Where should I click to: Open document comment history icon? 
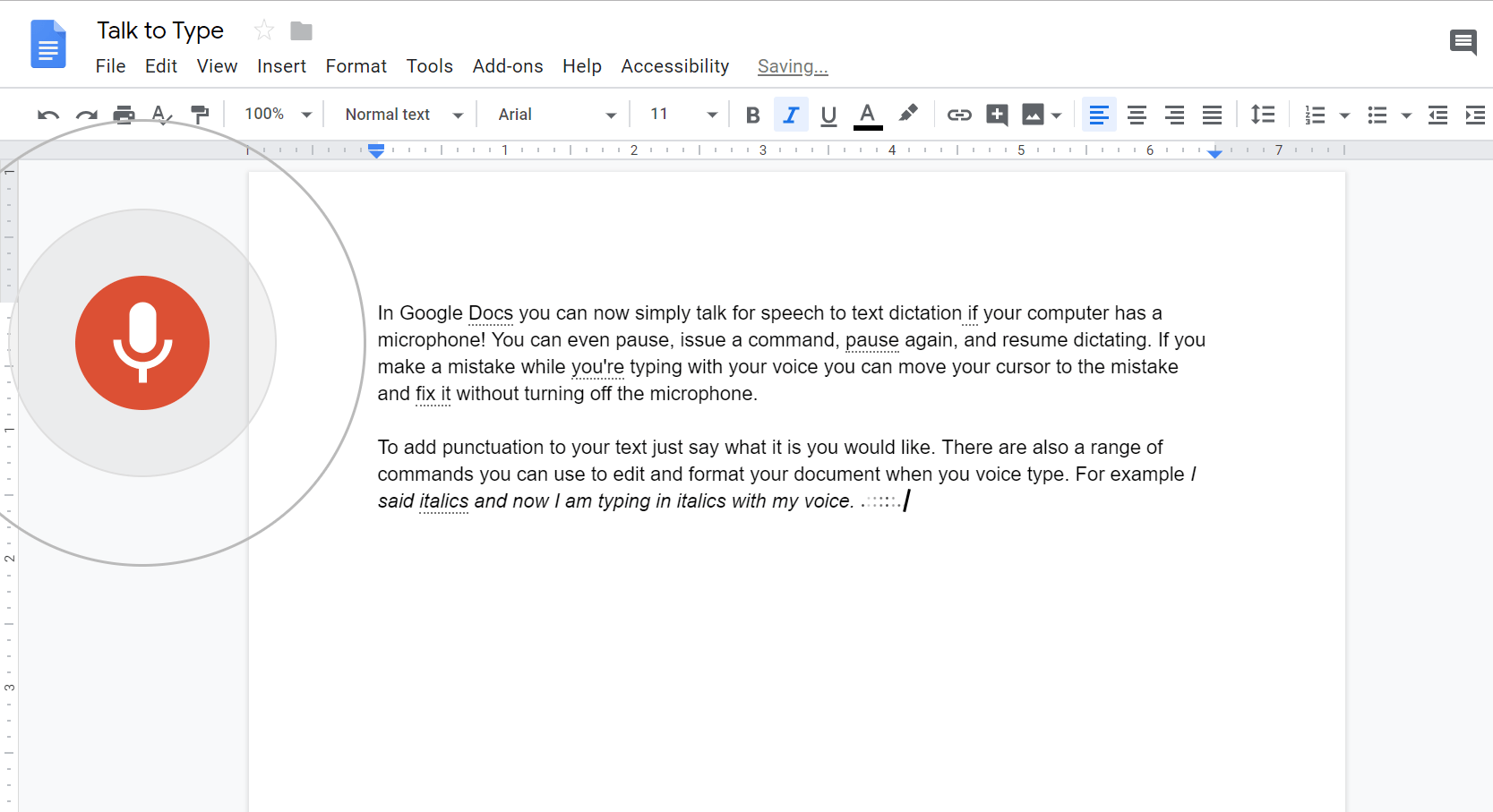(x=1463, y=42)
